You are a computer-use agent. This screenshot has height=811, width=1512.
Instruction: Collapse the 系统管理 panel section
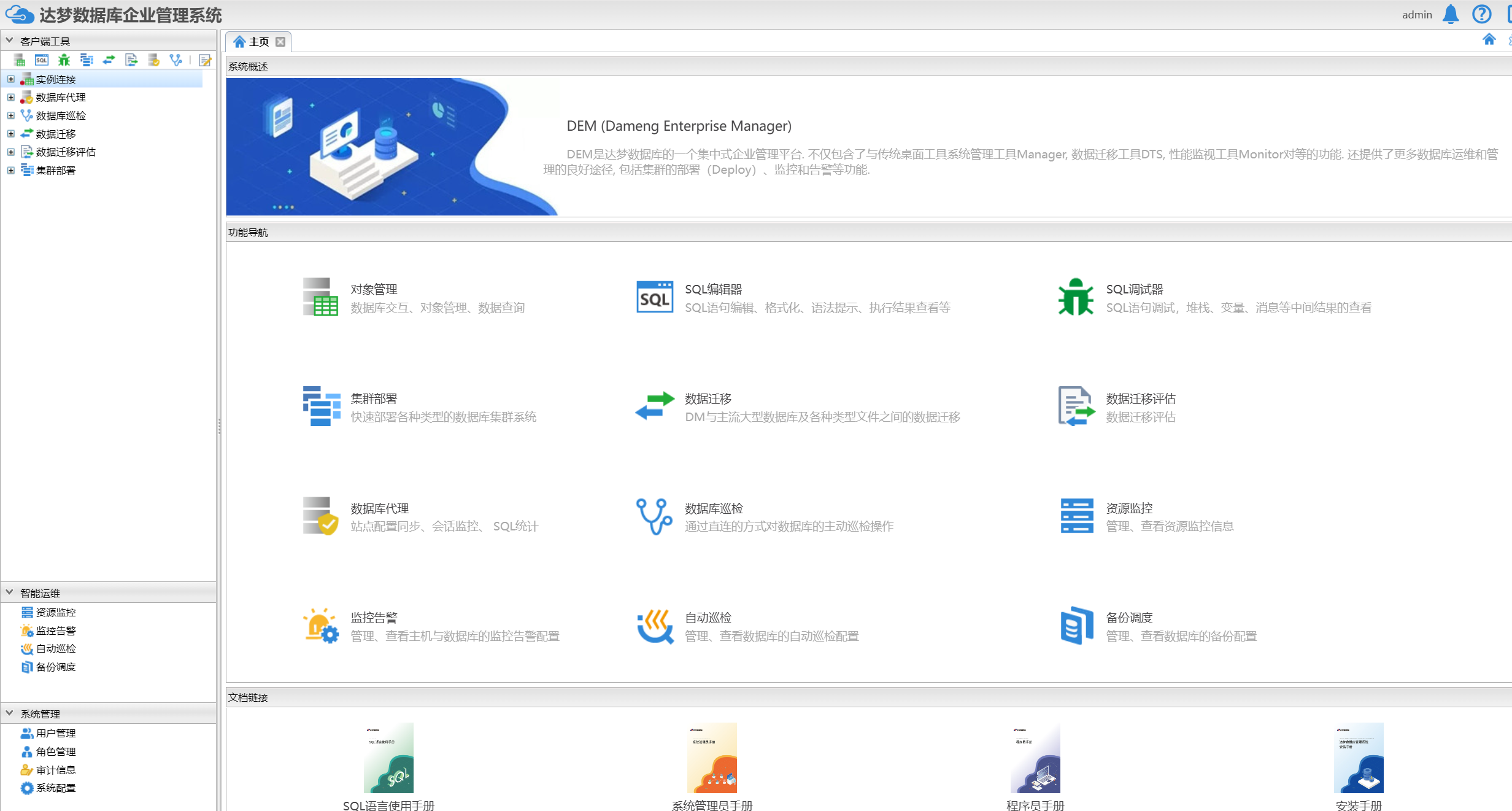pyautogui.click(x=9, y=713)
